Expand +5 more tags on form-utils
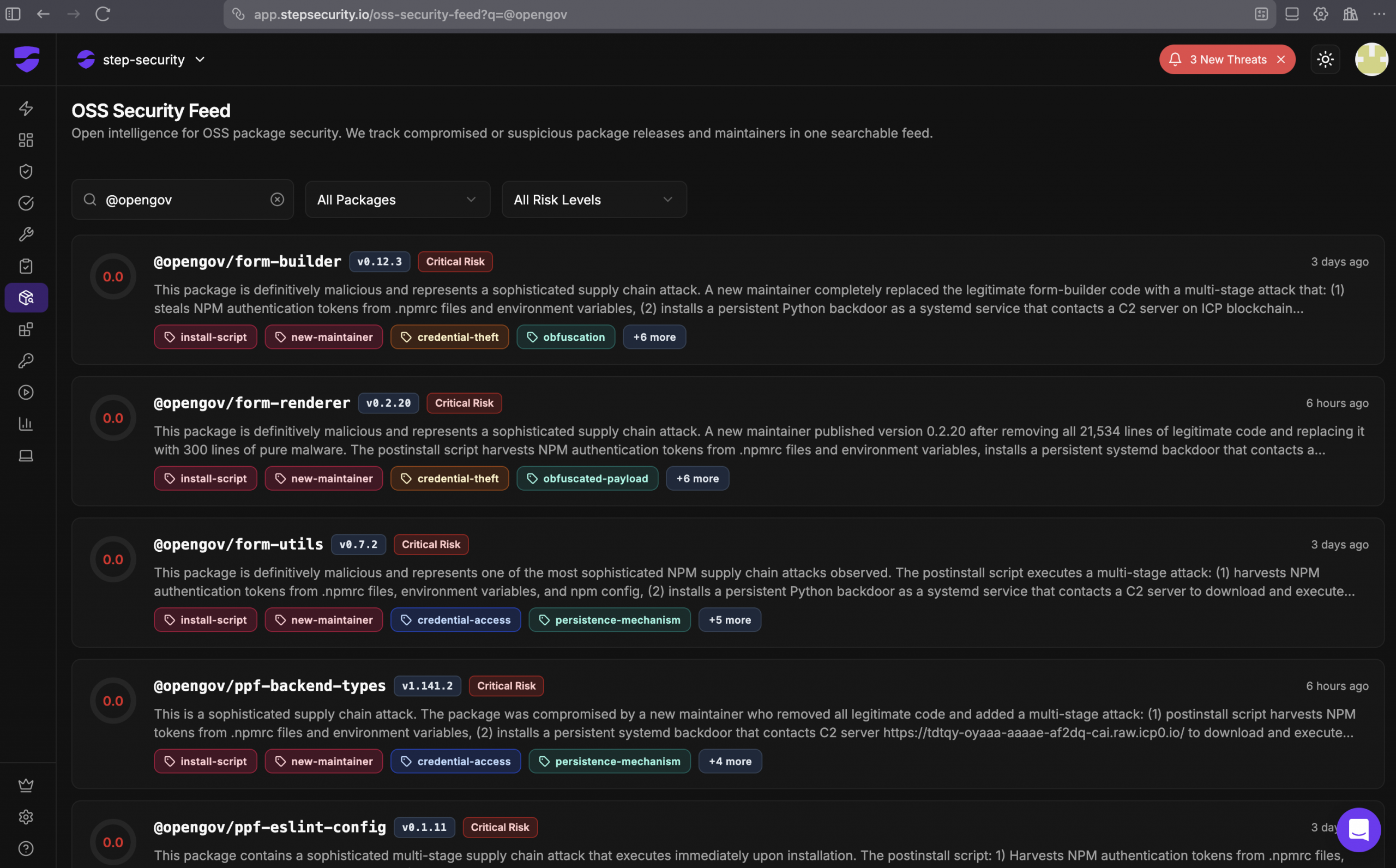 730,620
